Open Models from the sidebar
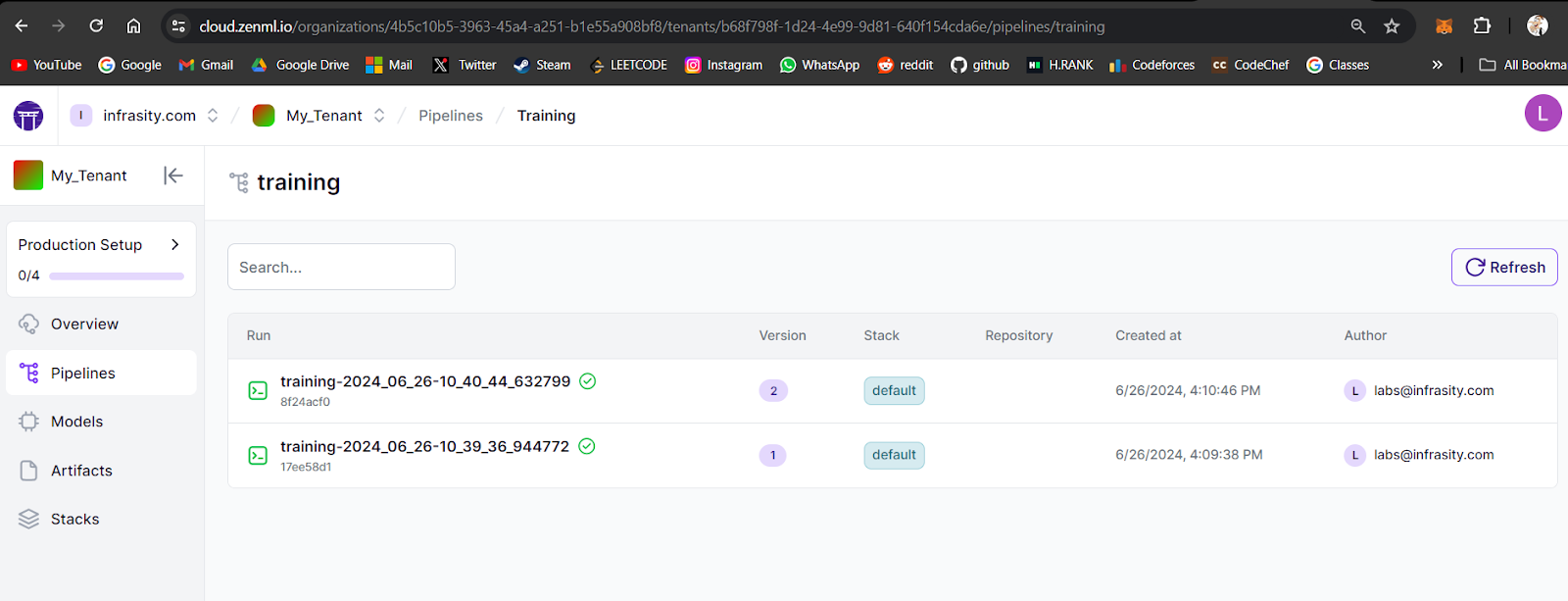The width and height of the screenshot is (1568, 601). tap(76, 422)
